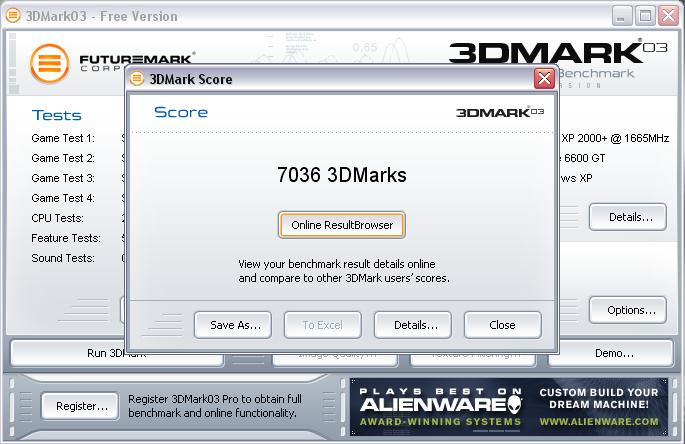685x444 pixels.
Task: Click the Futuremark orange logo
Action: 49,64
